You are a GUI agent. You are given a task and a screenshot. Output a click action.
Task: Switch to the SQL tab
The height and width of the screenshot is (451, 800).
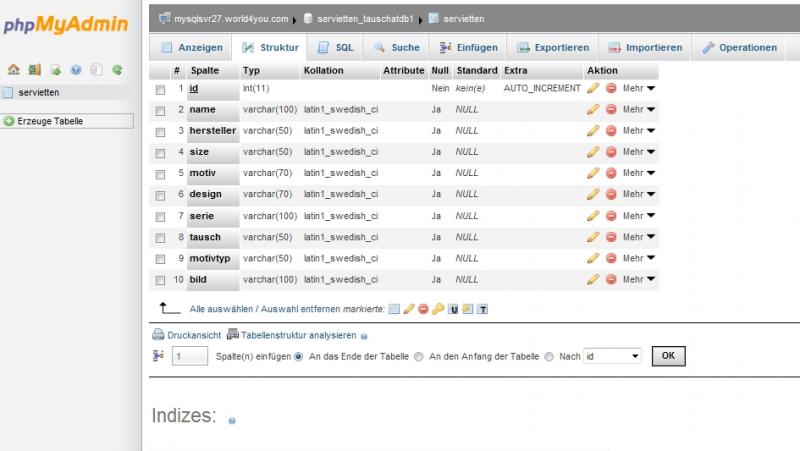tap(335, 47)
